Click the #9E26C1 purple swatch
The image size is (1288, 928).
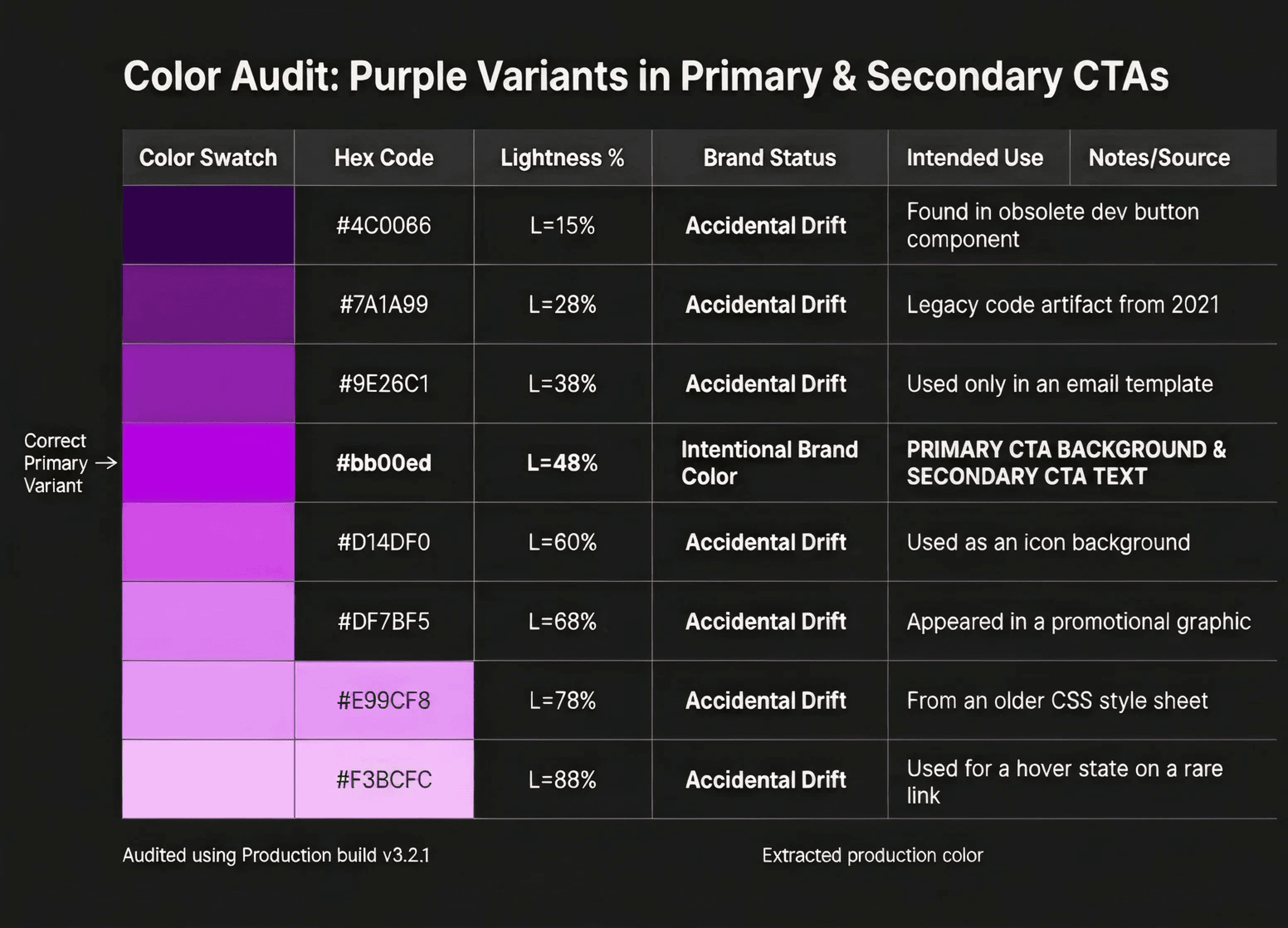click(208, 383)
